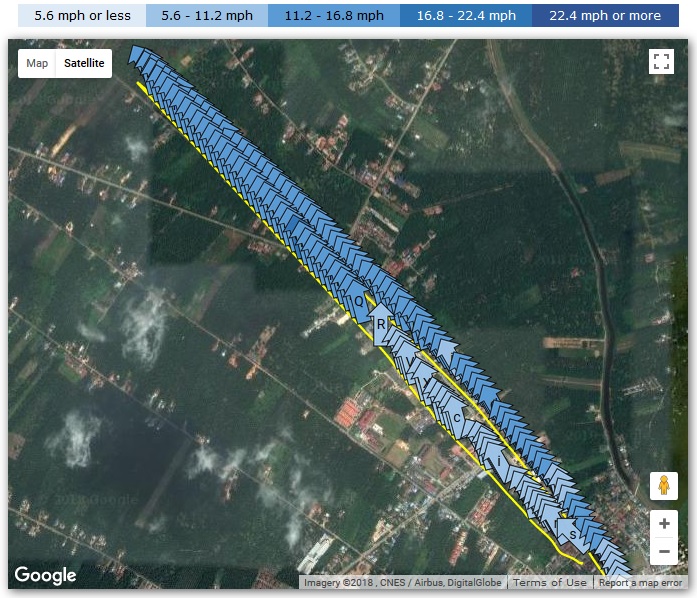Click the 5.6 - 11.2 mph legend swatch
The width and height of the screenshot is (697, 598).
(206, 16)
